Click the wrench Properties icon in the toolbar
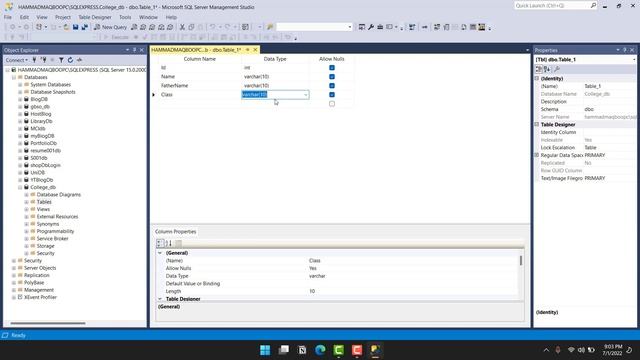640x360 pixels. [x=371, y=27]
